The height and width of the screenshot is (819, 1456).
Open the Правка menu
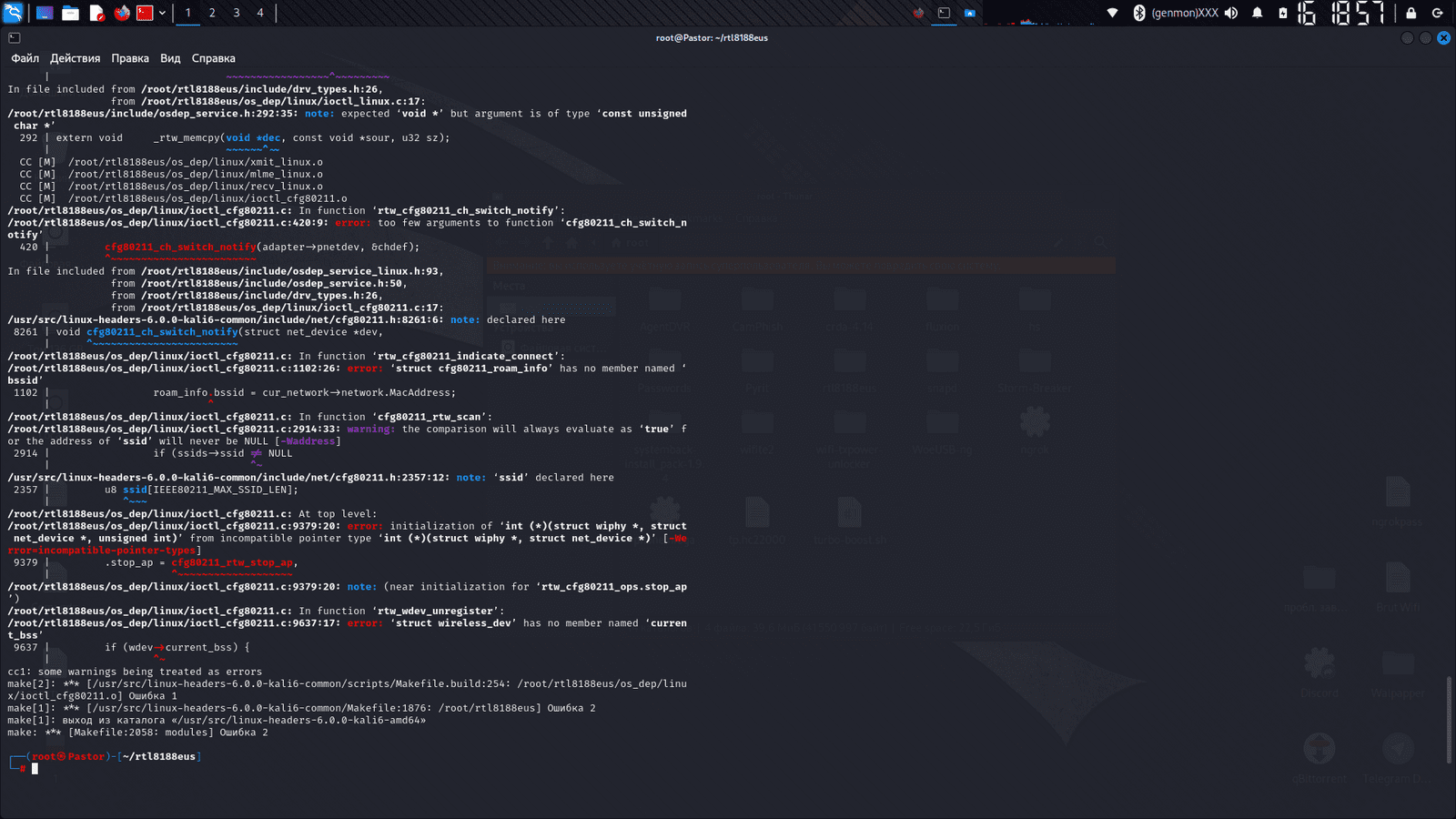pyautogui.click(x=130, y=58)
